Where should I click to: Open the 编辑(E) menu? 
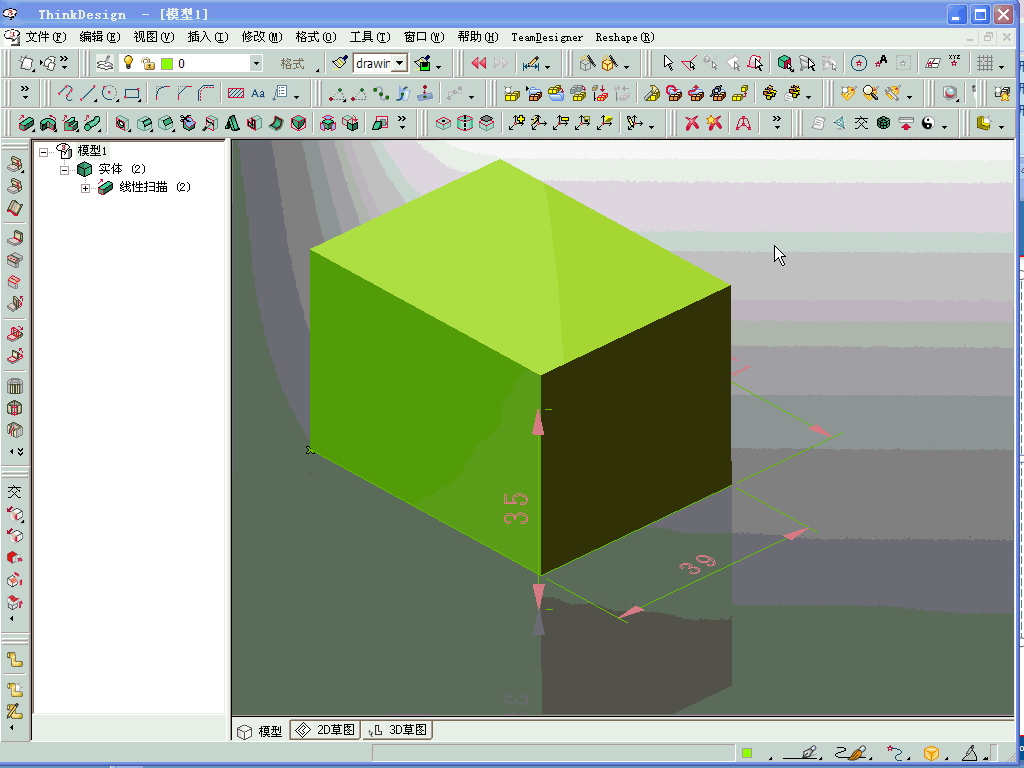click(100, 37)
